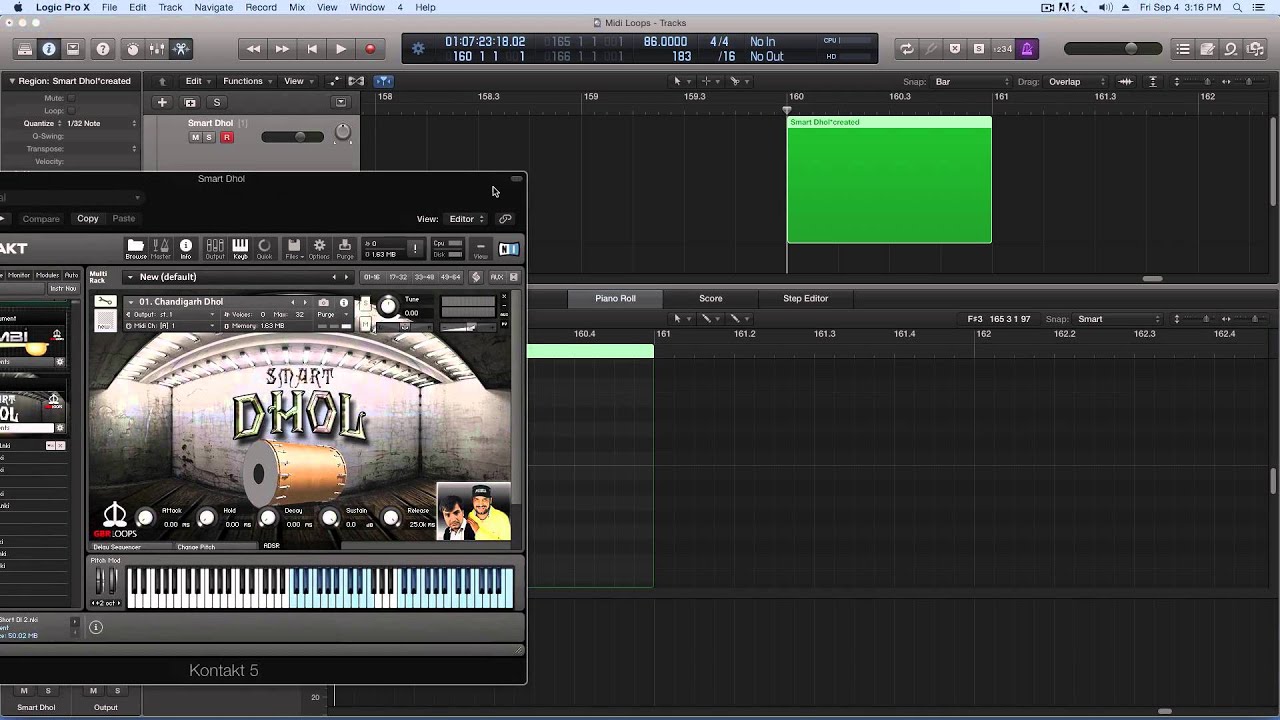
Task: Open the List Editors icon
Action: [1183, 49]
